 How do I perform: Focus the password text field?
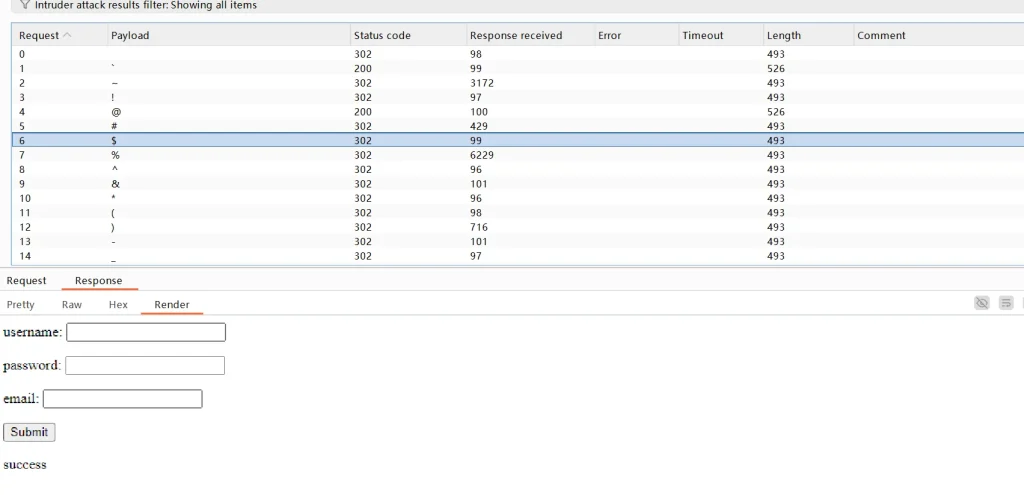pyautogui.click(x=145, y=366)
